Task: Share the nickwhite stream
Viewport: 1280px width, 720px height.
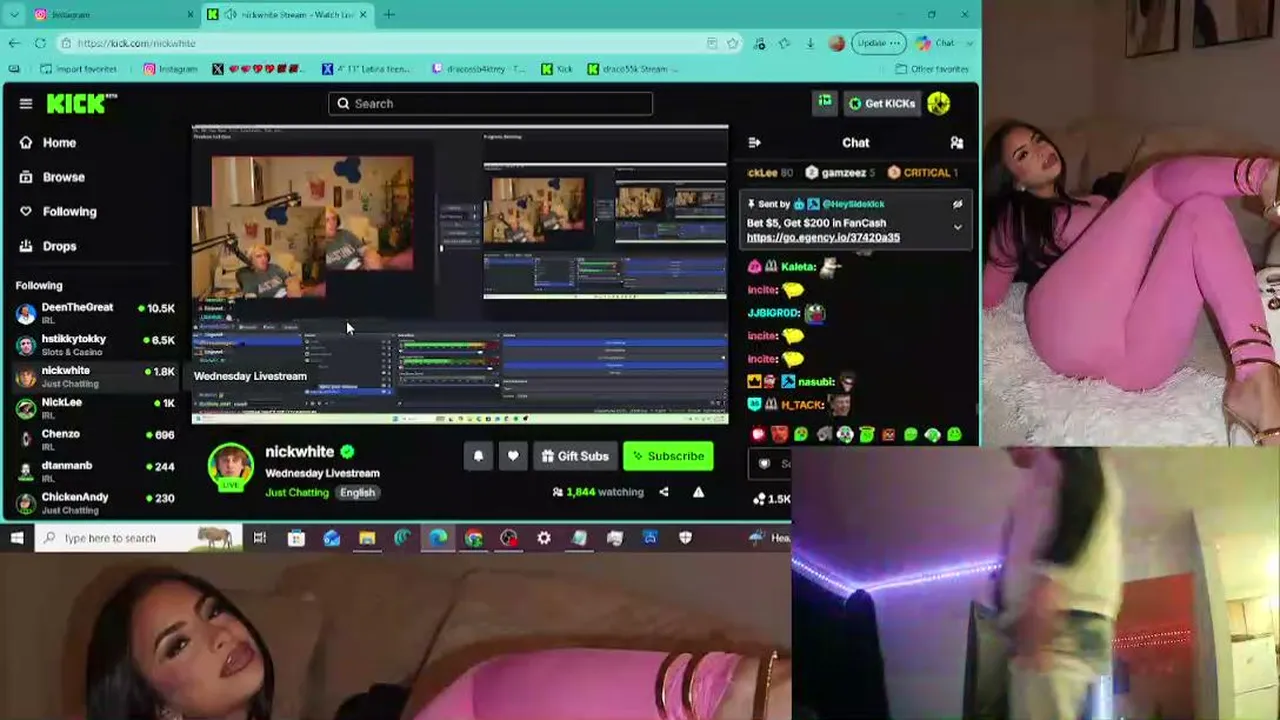Action: [x=664, y=492]
